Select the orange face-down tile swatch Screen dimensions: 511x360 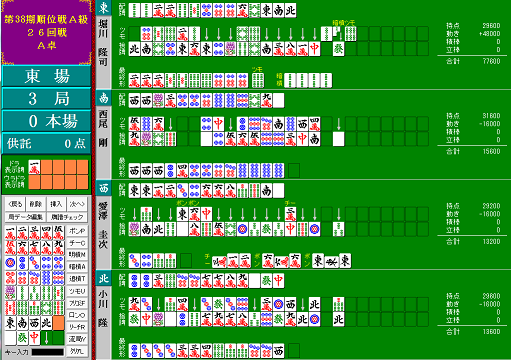click(58, 323)
